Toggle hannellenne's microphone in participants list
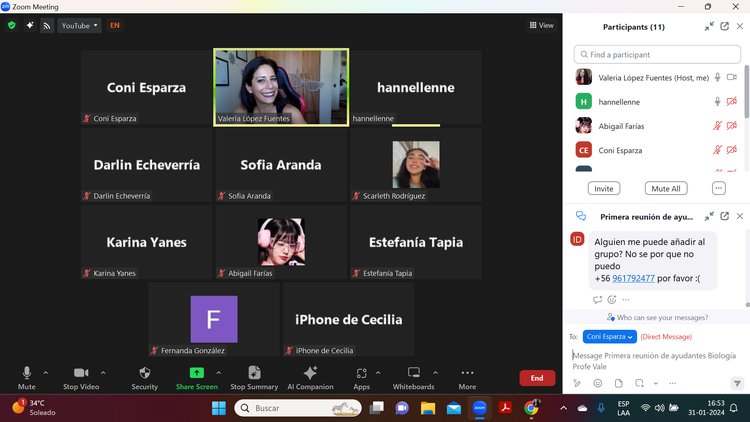This screenshot has width=750, height=422. pyautogui.click(x=717, y=102)
